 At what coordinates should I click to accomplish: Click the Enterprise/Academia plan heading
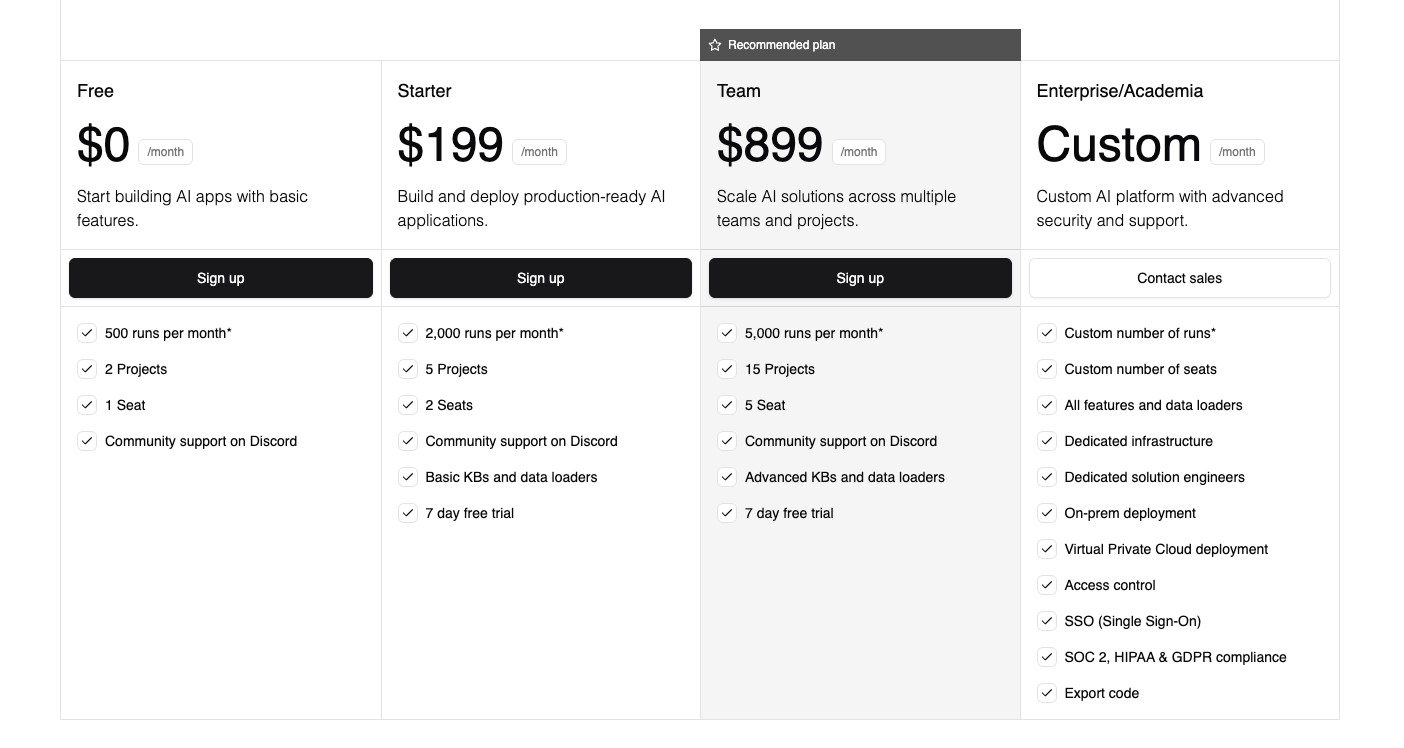(1119, 91)
